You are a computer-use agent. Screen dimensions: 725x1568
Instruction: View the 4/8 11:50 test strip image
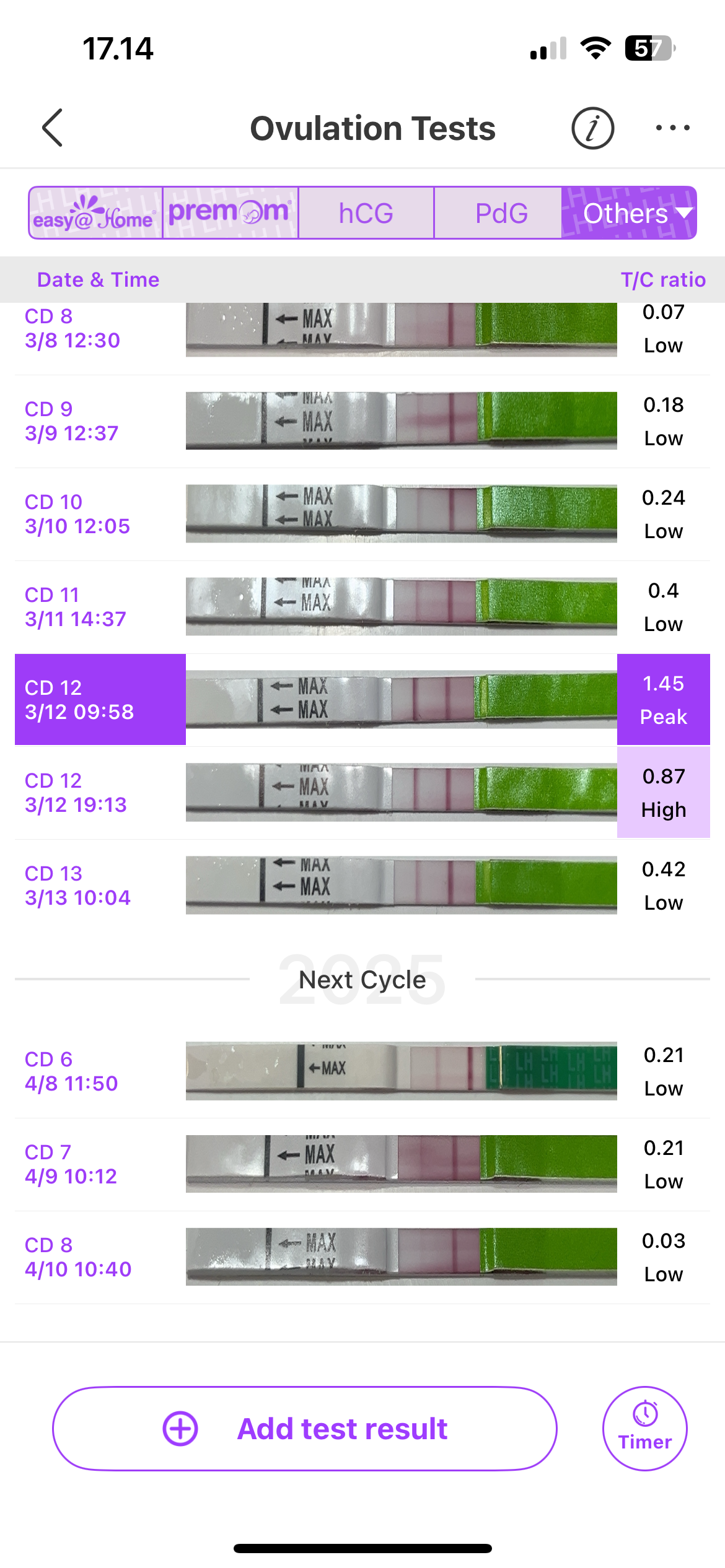(401, 1071)
